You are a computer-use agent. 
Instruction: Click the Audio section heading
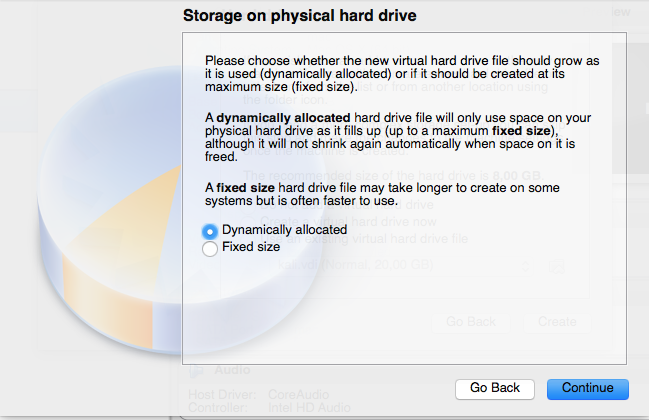232,370
